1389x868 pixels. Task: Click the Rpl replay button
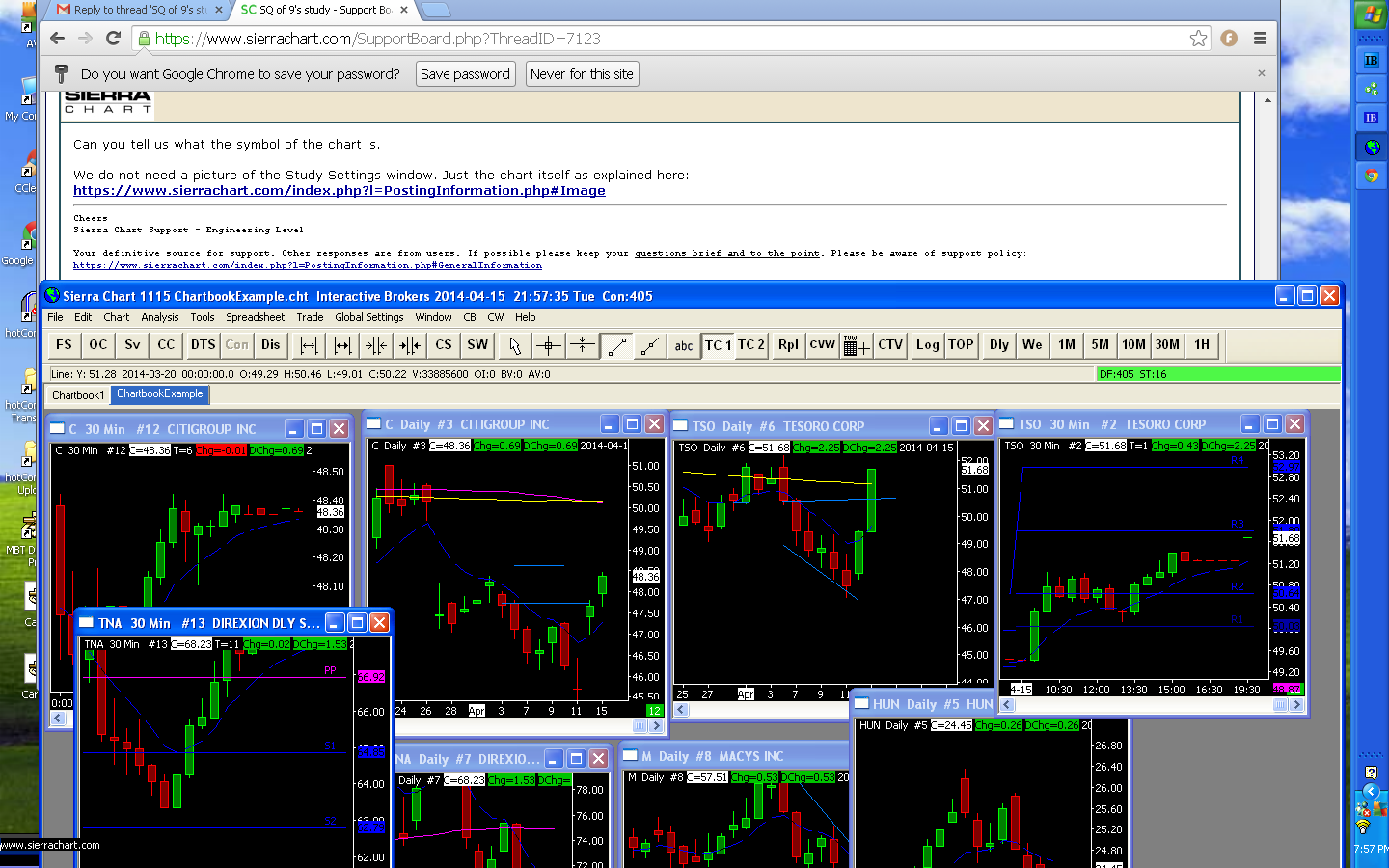[788, 345]
